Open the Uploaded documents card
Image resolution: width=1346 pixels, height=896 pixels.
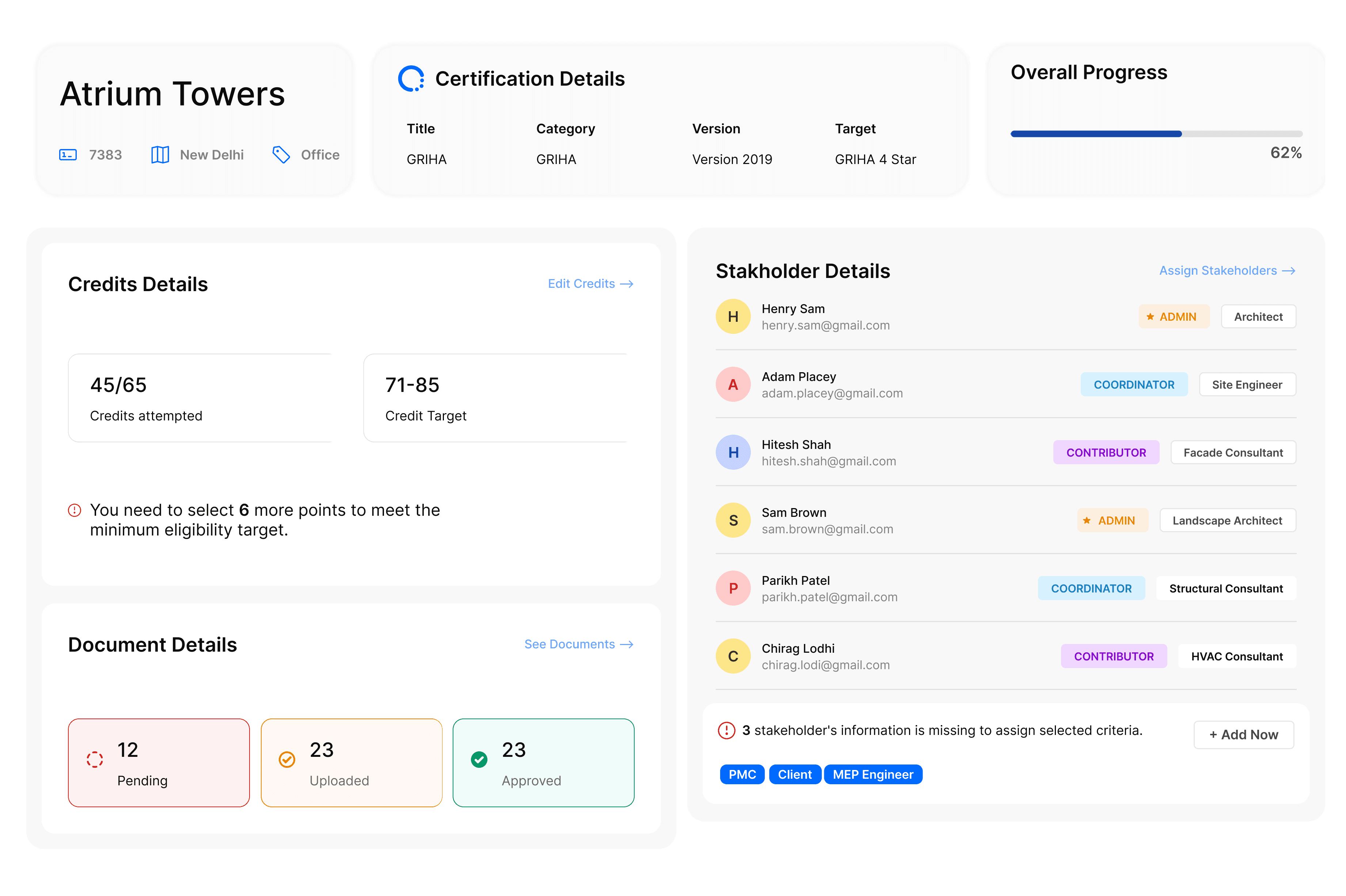[x=351, y=763]
